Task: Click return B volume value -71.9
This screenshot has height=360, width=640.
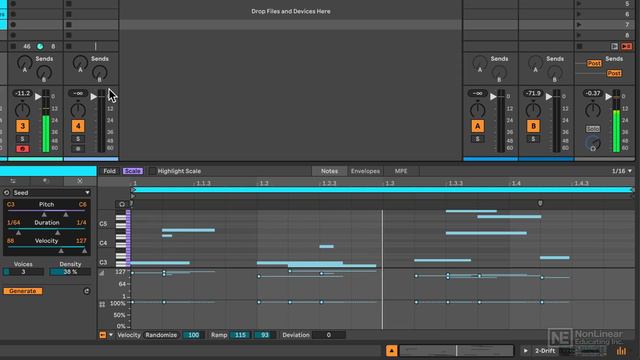Action: coord(533,93)
